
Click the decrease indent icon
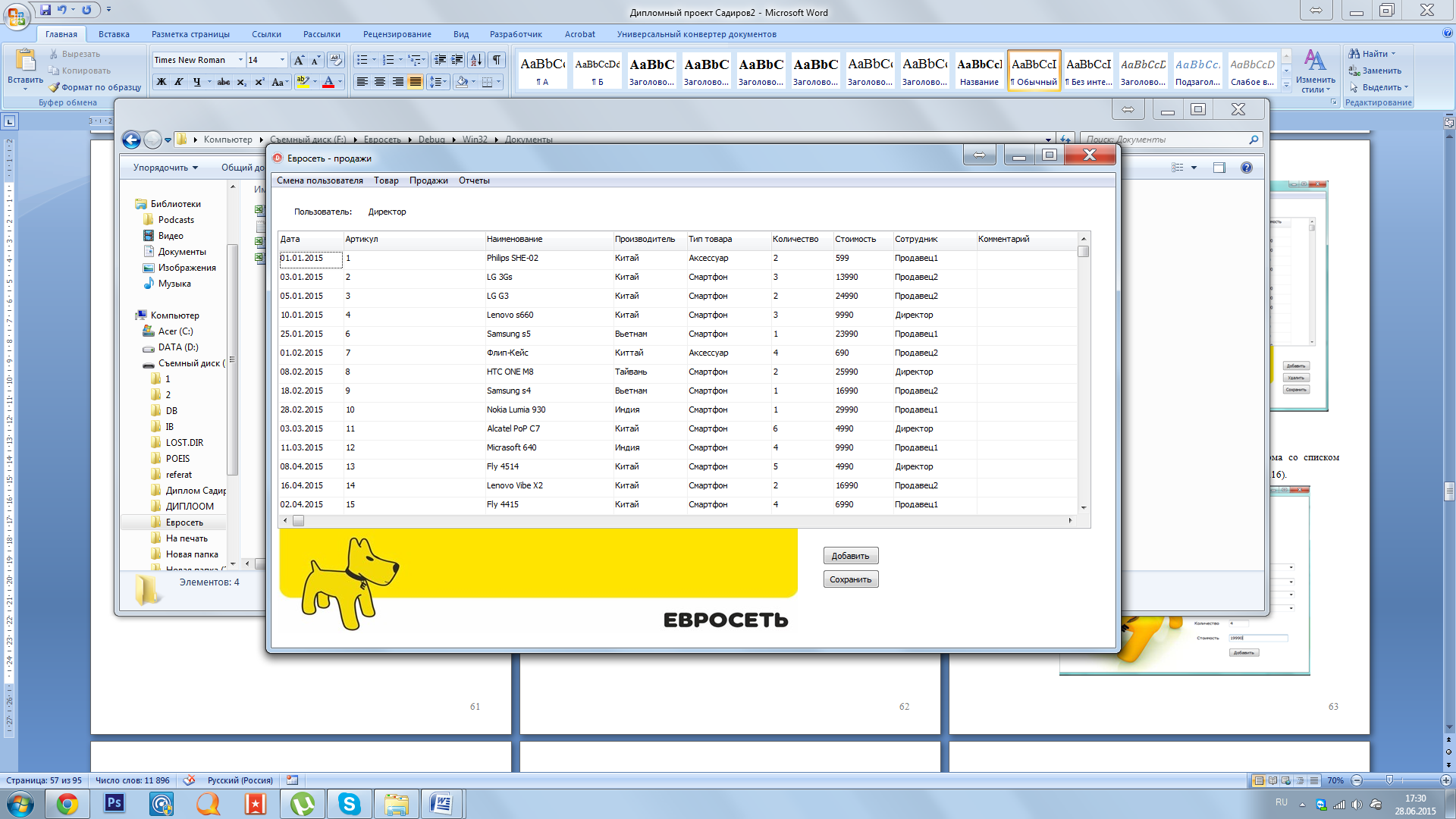click(440, 60)
